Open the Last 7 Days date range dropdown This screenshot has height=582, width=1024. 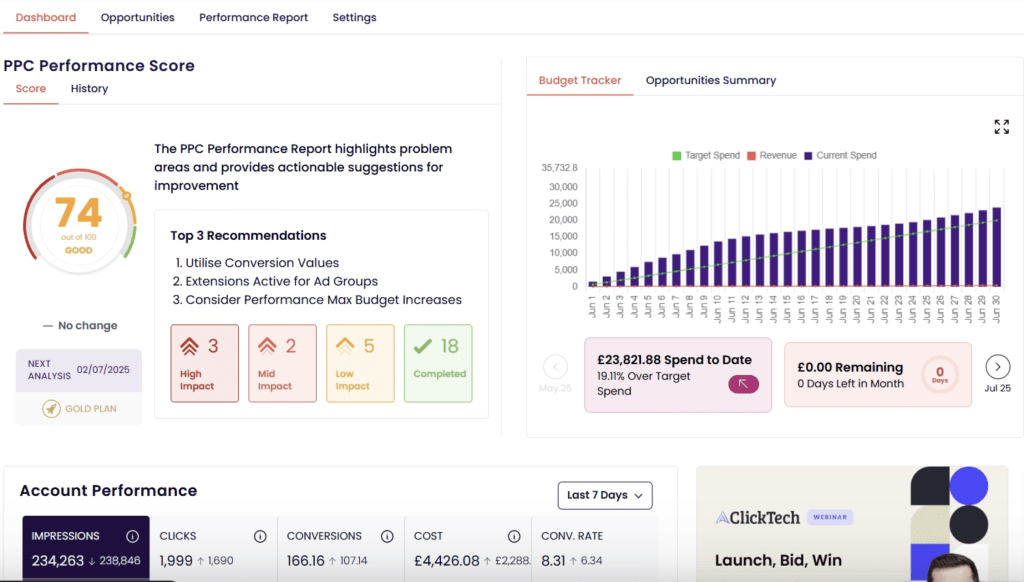tap(605, 495)
